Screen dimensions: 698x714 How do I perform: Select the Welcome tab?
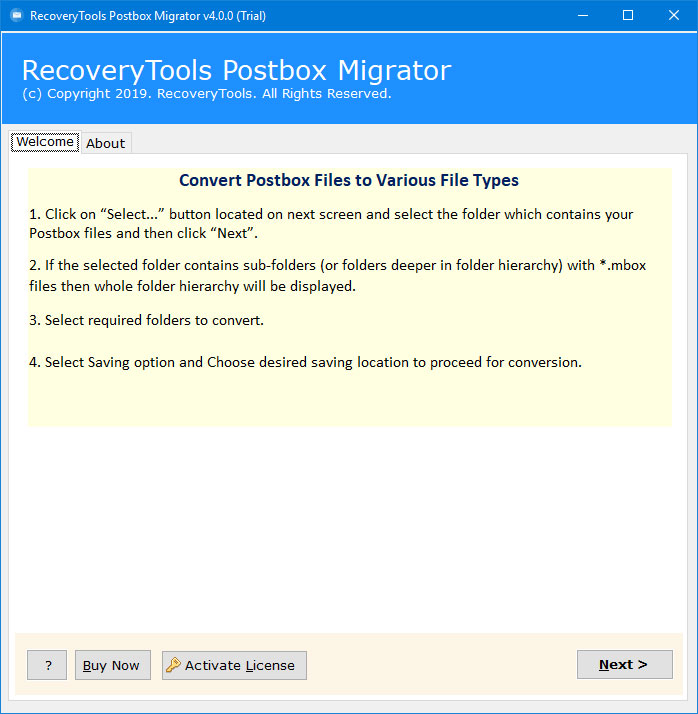coord(45,142)
